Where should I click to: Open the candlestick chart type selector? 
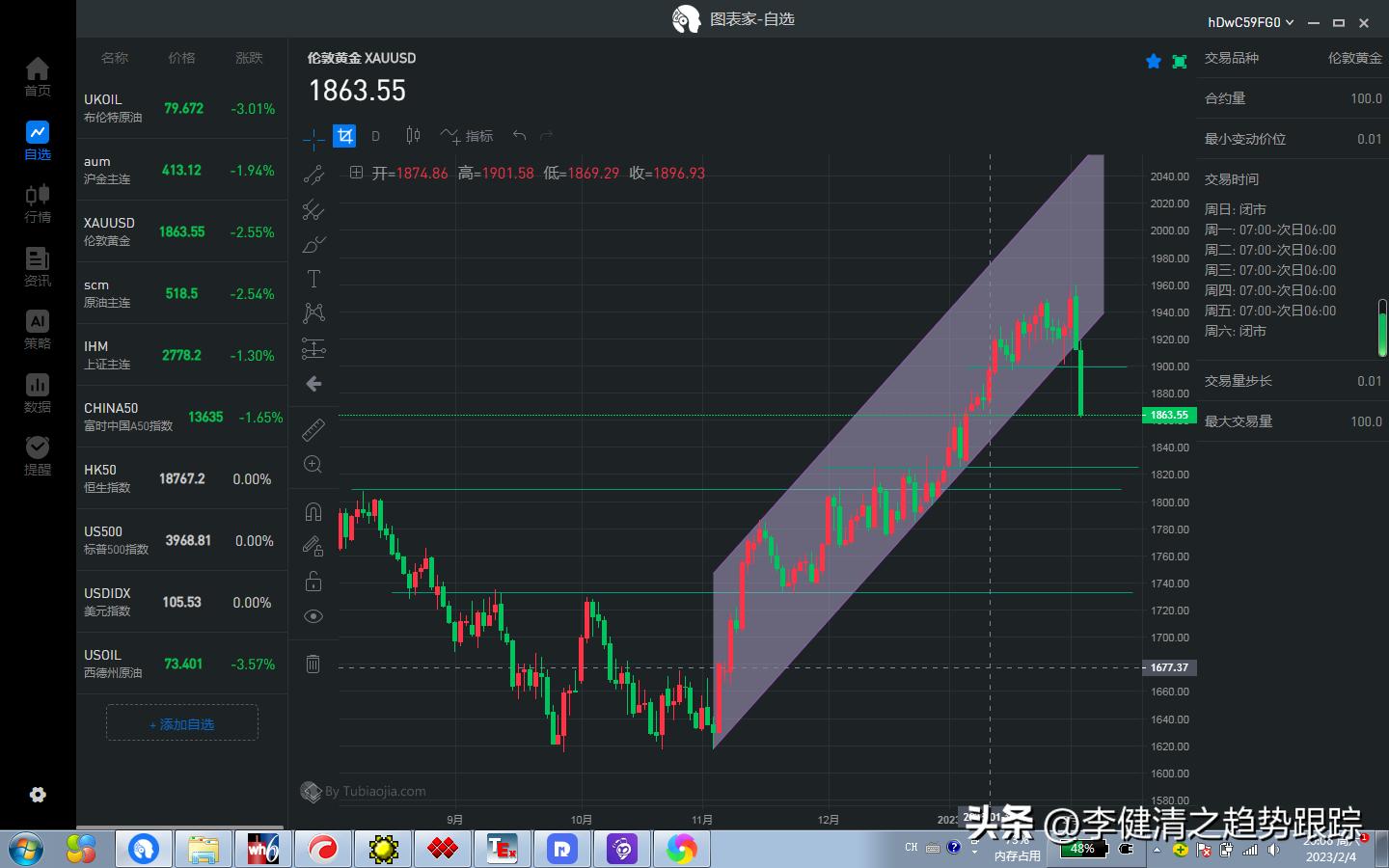413,136
